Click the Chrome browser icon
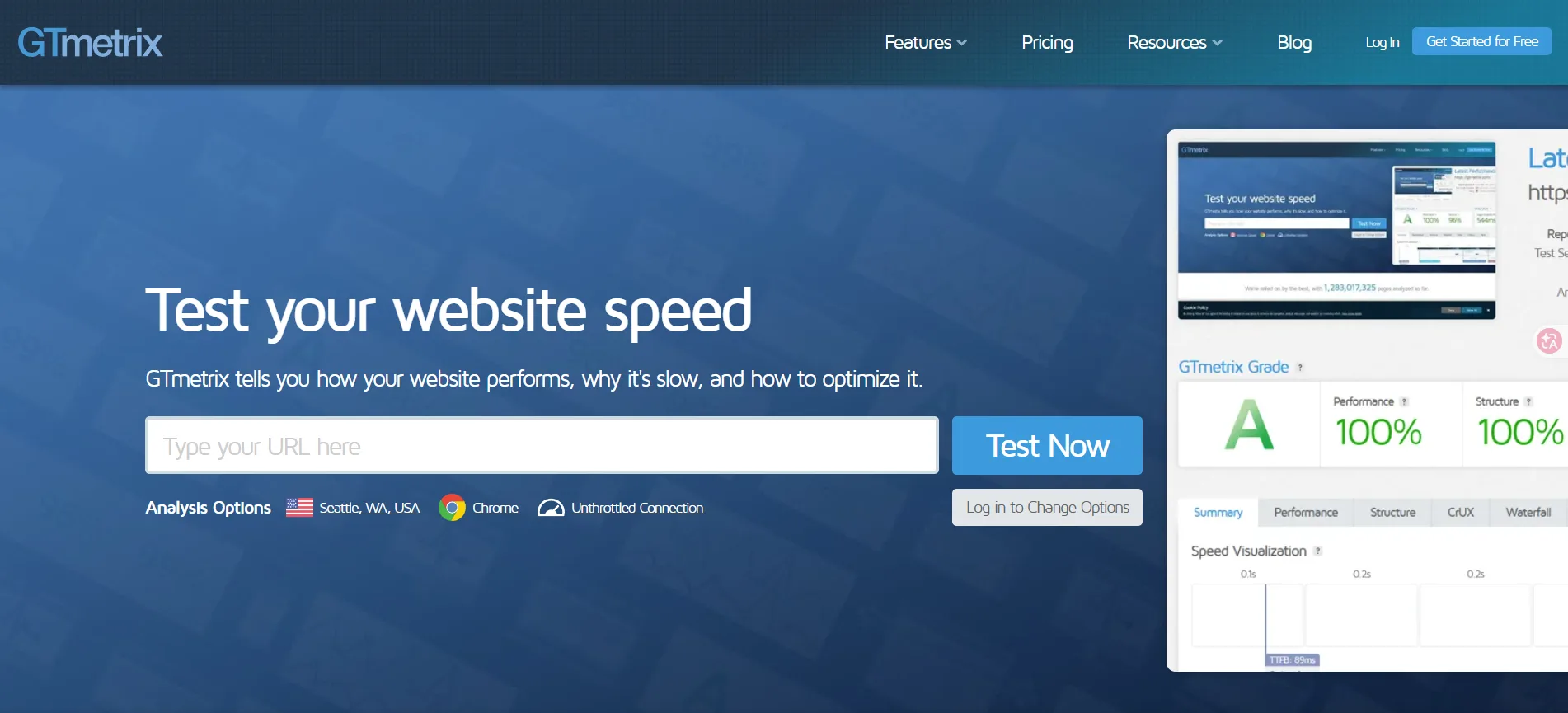 pos(452,508)
